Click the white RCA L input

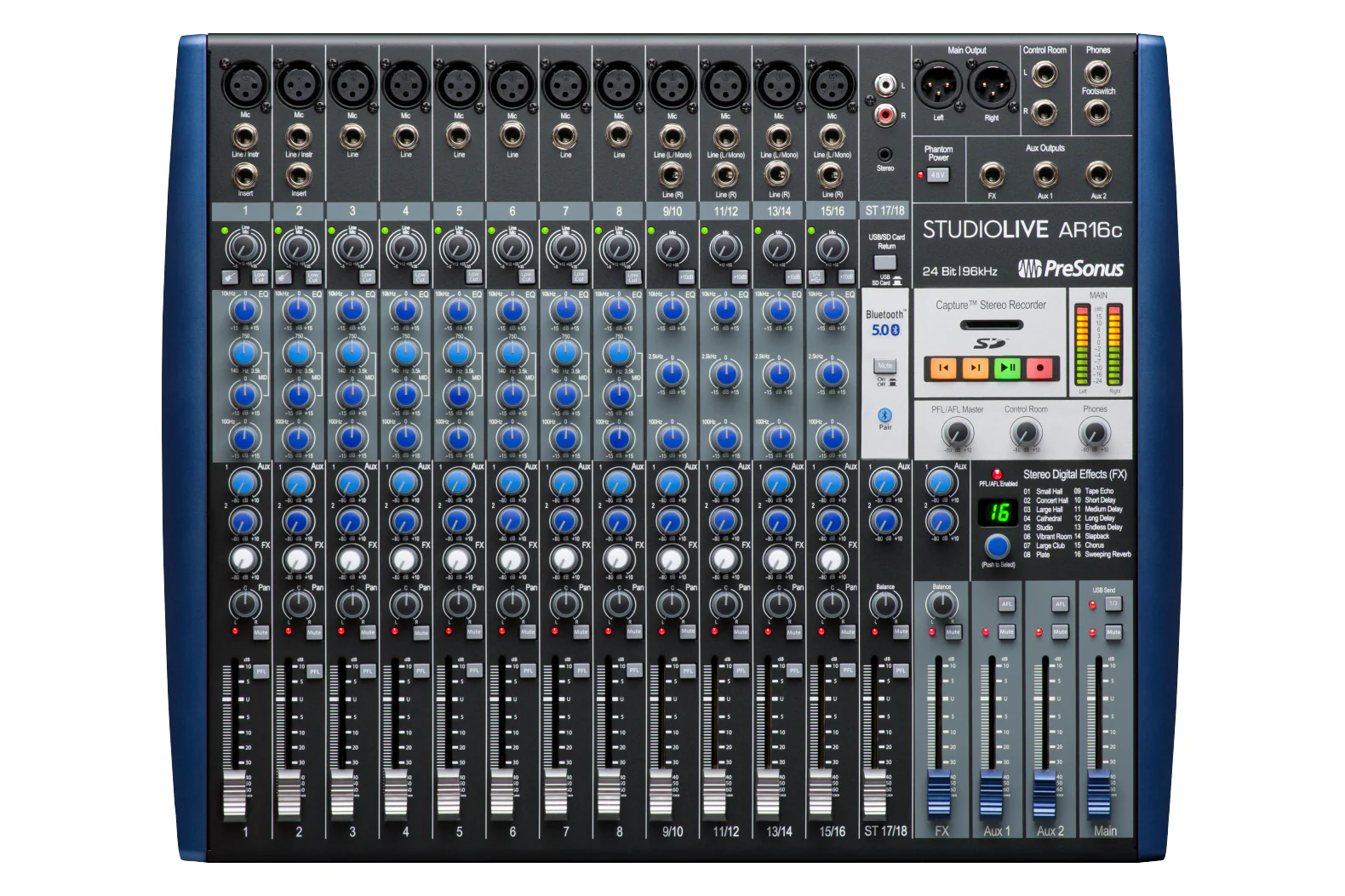click(x=885, y=85)
